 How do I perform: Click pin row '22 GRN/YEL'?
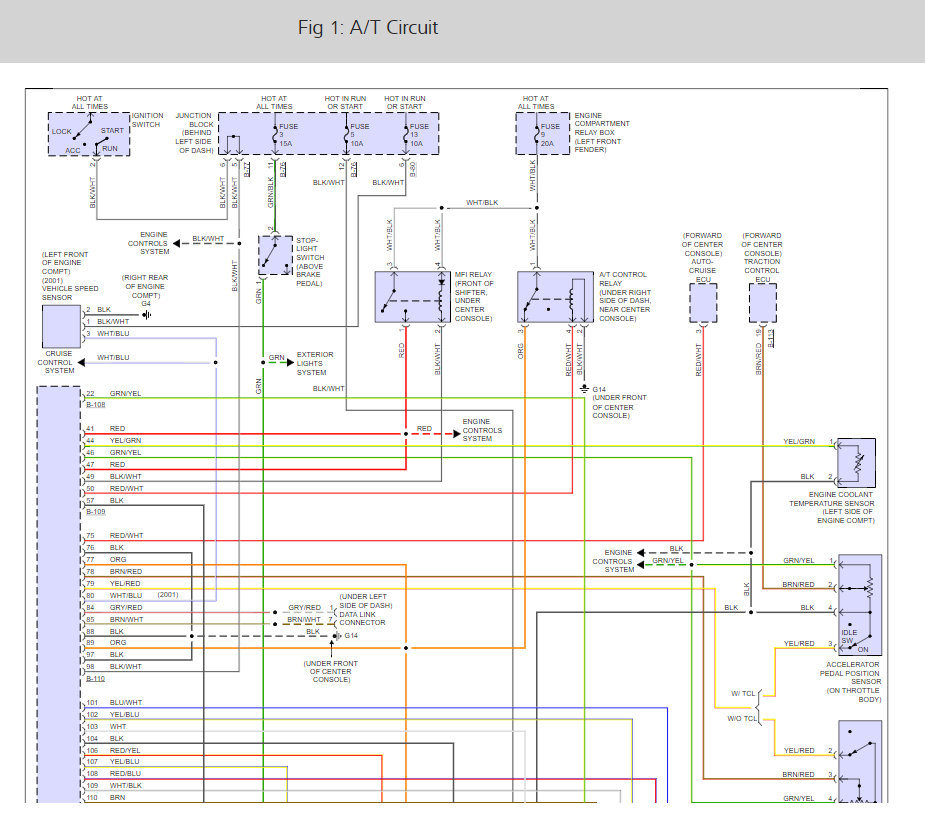point(113,393)
